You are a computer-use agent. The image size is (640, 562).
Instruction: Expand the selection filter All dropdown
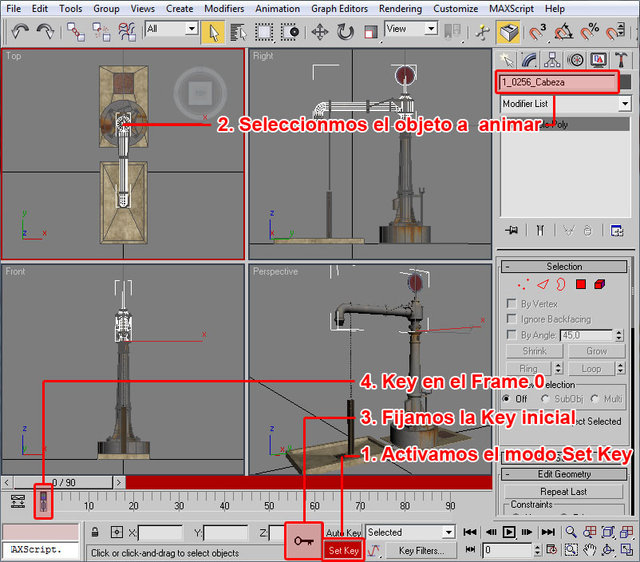click(x=190, y=30)
